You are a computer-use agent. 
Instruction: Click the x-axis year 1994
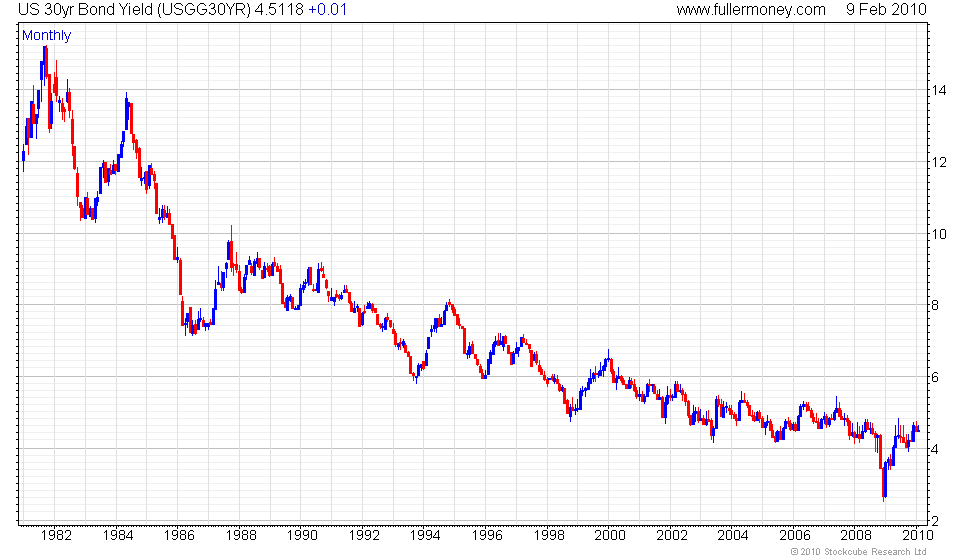425,535
